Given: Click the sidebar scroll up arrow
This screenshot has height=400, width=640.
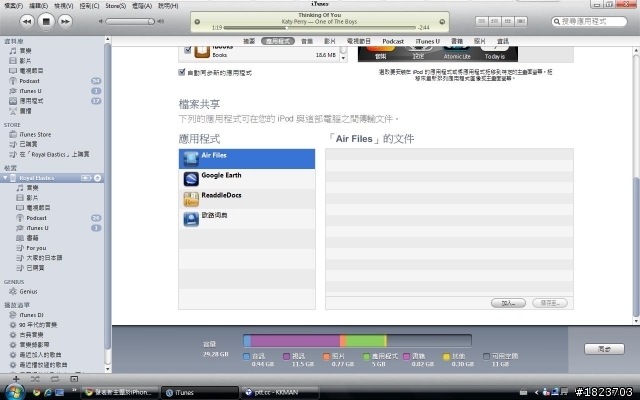Looking at the screenshot, I should tap(108, 40).
